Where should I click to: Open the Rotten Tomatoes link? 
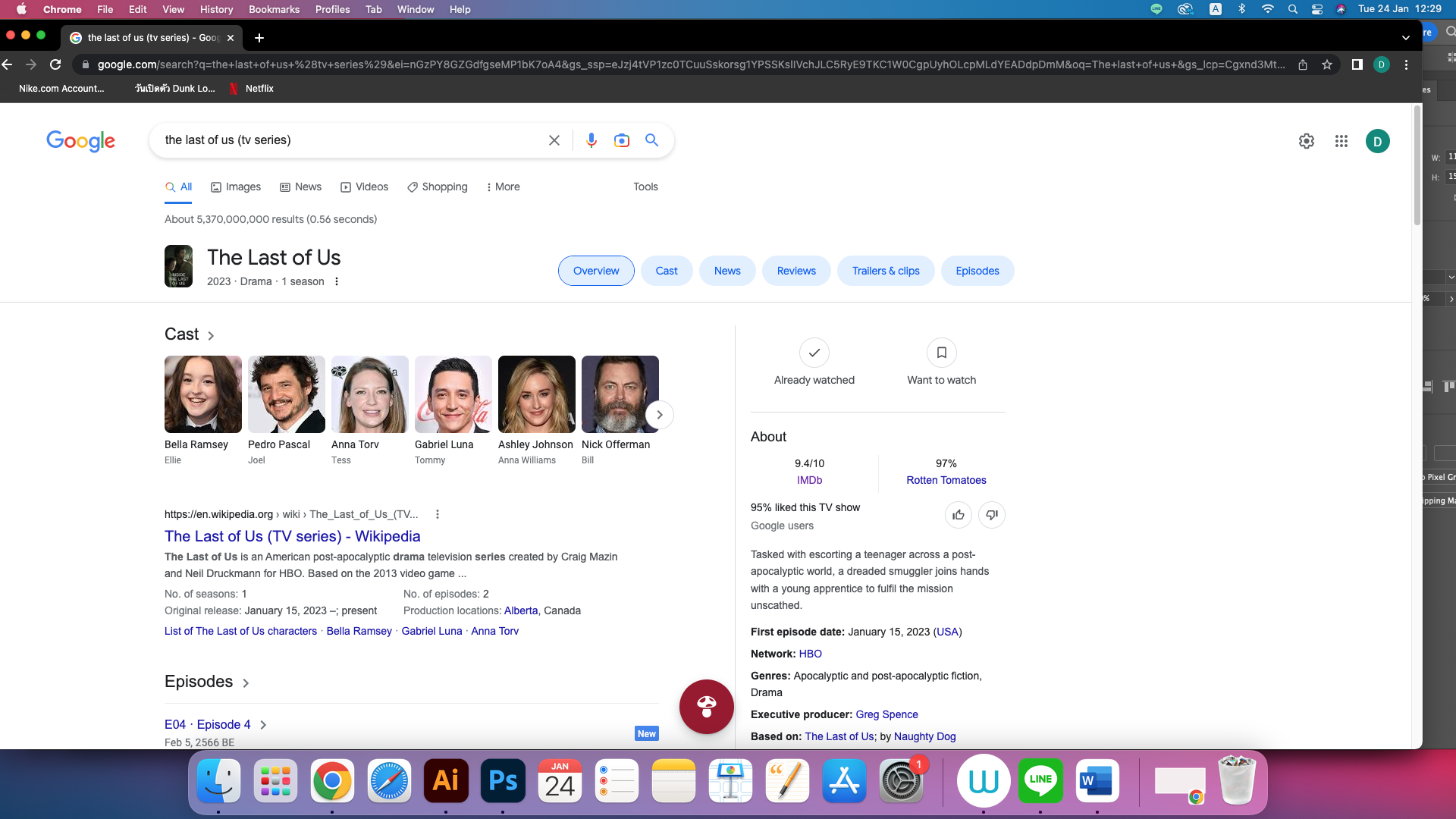[x=946, y=480]
